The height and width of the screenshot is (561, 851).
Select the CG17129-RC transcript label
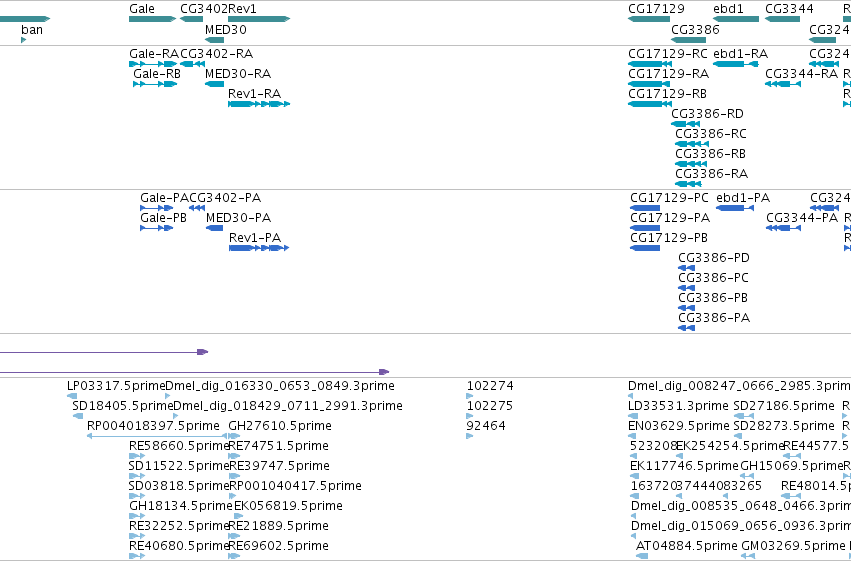[x=668, y=54]
